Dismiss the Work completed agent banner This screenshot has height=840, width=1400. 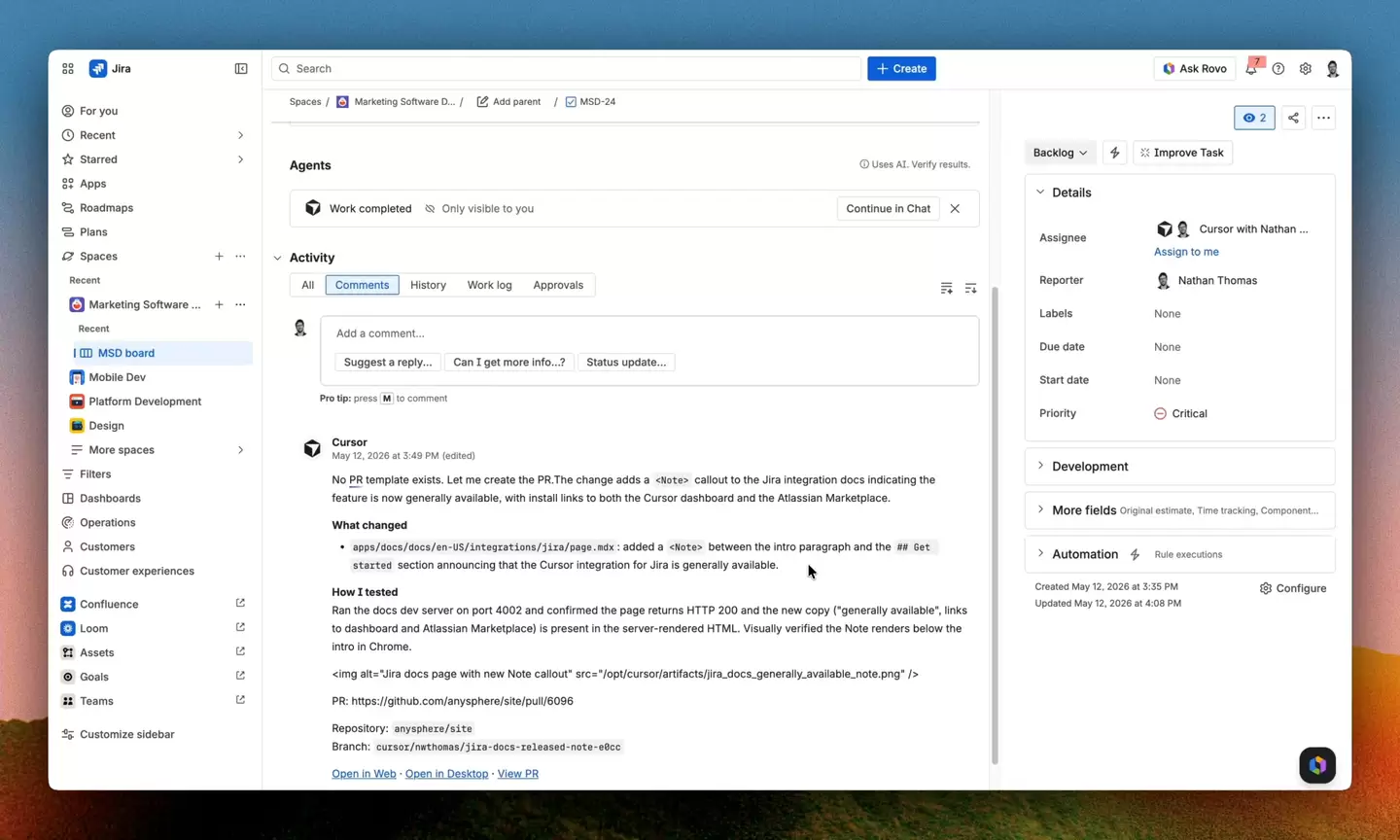[x=955, y=209]
